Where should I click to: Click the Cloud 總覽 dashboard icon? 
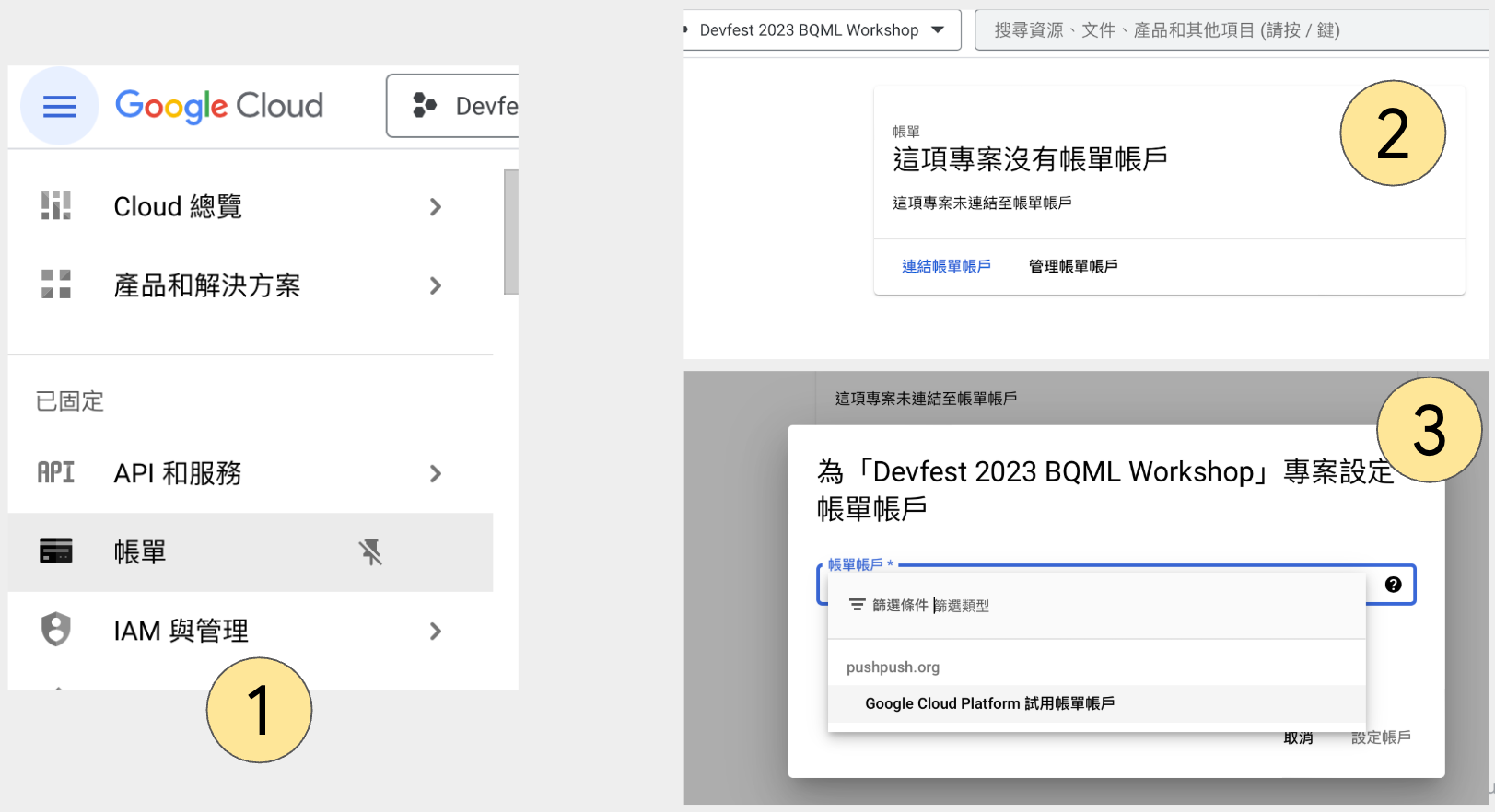56,206
